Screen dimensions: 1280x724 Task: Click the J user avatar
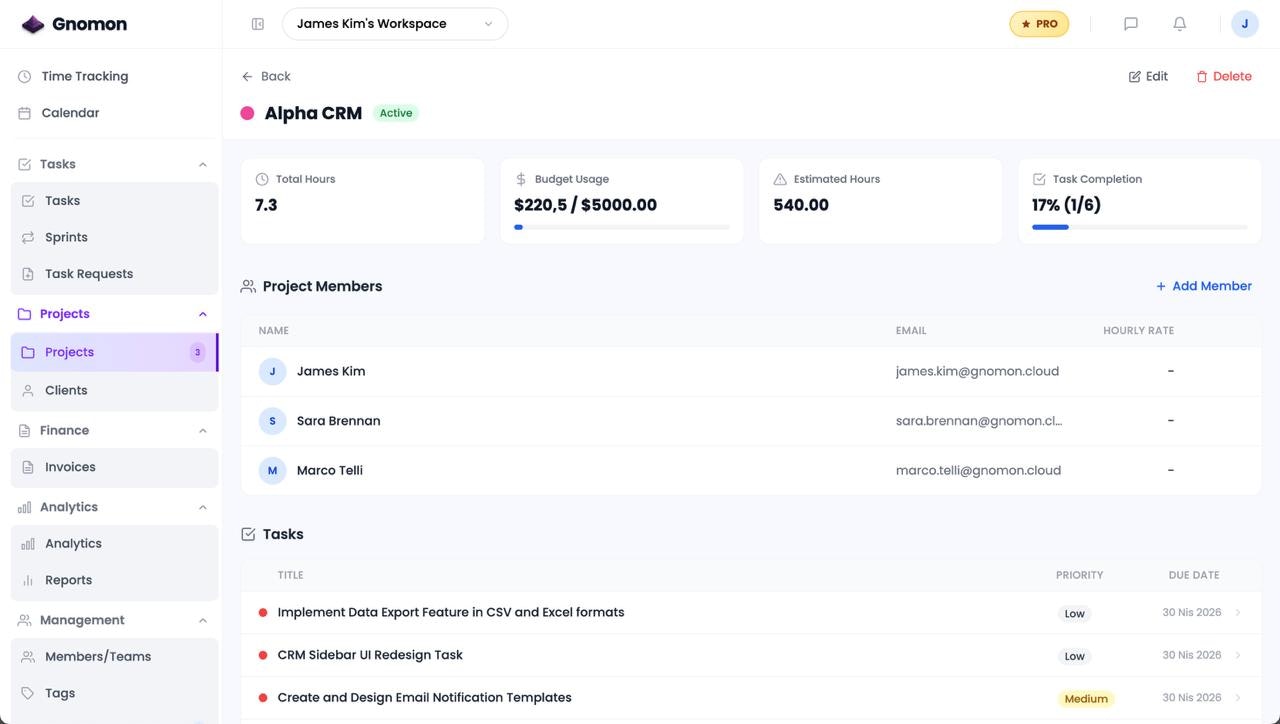[1245, 24]
